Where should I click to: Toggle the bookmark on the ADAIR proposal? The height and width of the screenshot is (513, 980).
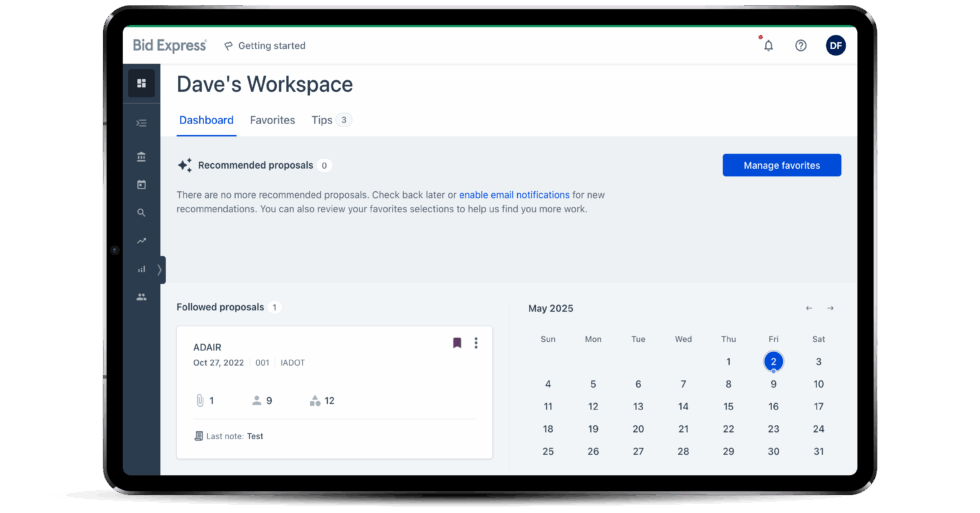coord(457,343)
